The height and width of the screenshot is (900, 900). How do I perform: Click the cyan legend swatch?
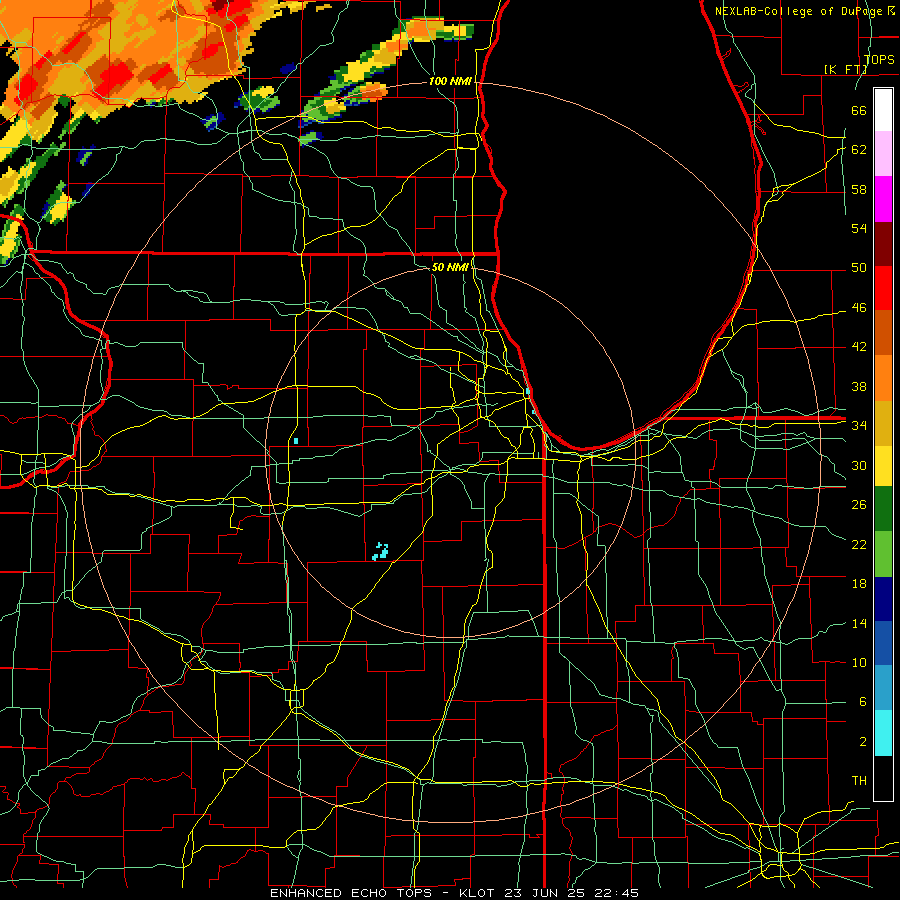(x=883, y=733)
